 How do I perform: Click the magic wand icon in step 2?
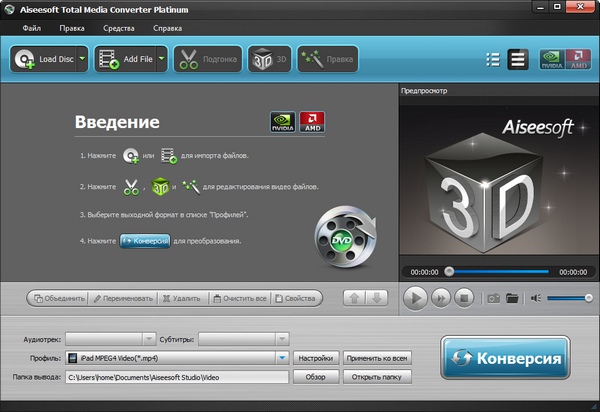191,187
